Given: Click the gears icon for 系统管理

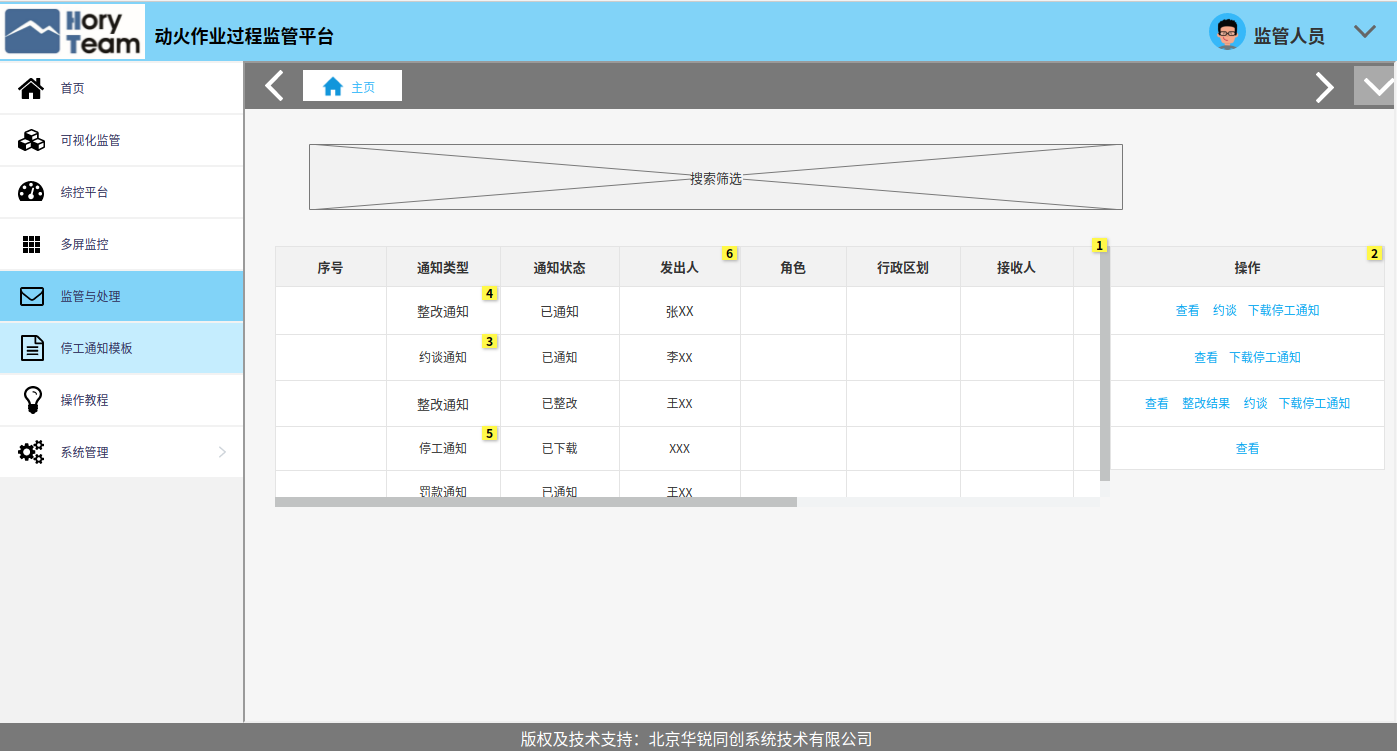Looking at the screenshot, I should pyautogui.click(x=32, y=452).
